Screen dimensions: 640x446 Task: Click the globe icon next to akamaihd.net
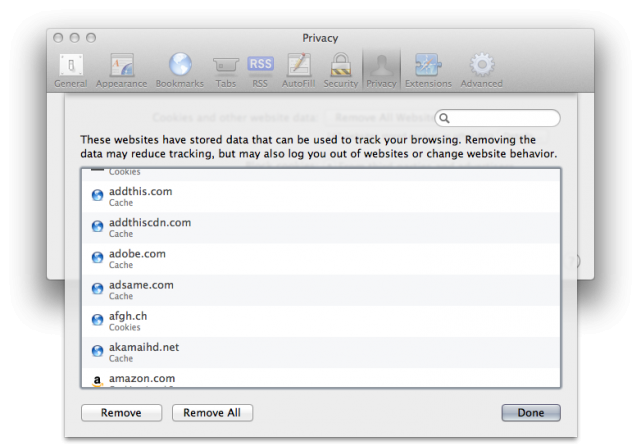(97, 351)
